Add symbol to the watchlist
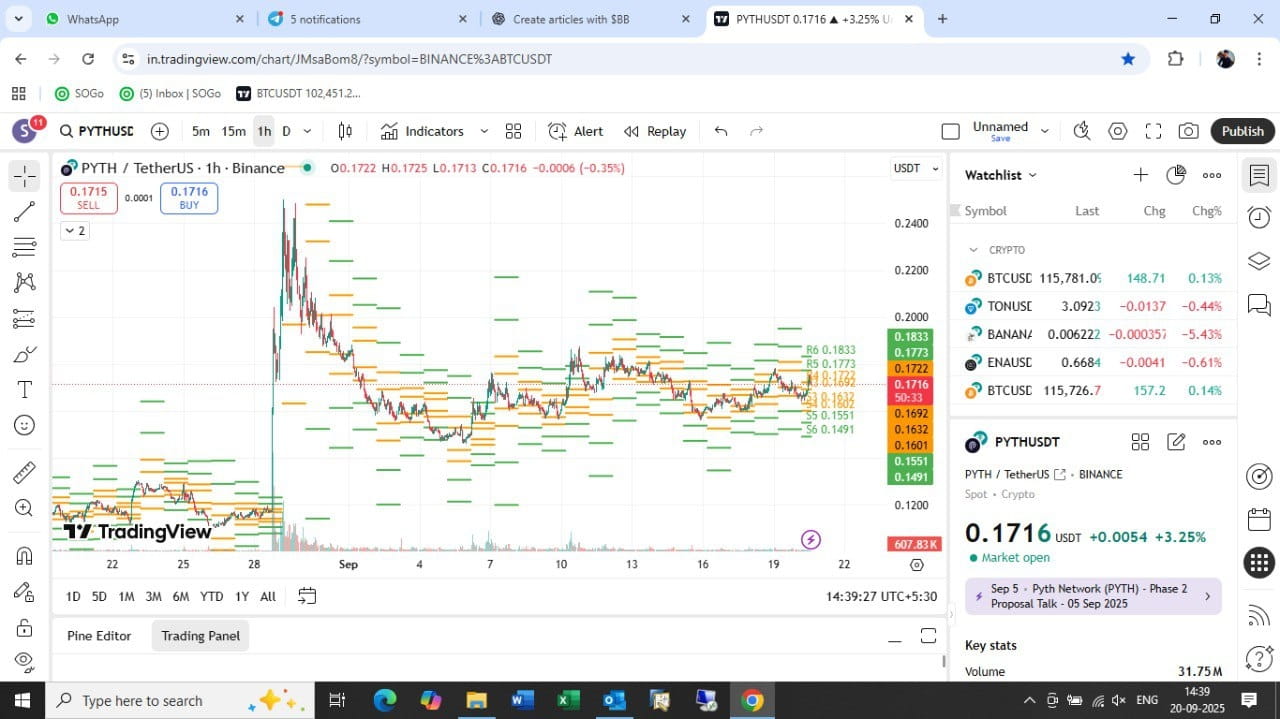Image resolution: width=1280 pixels, height=719 pixels. point(1140,175)
